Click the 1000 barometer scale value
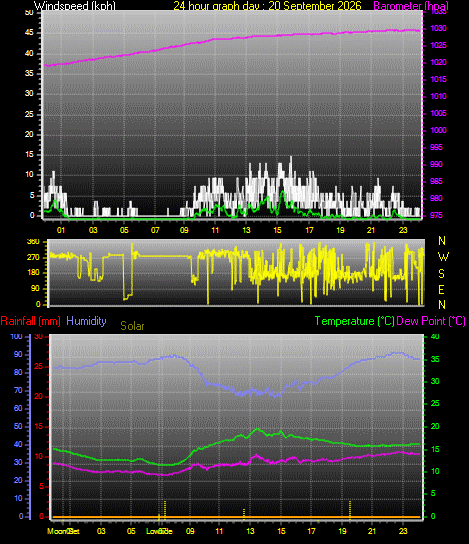 [438, 130]
